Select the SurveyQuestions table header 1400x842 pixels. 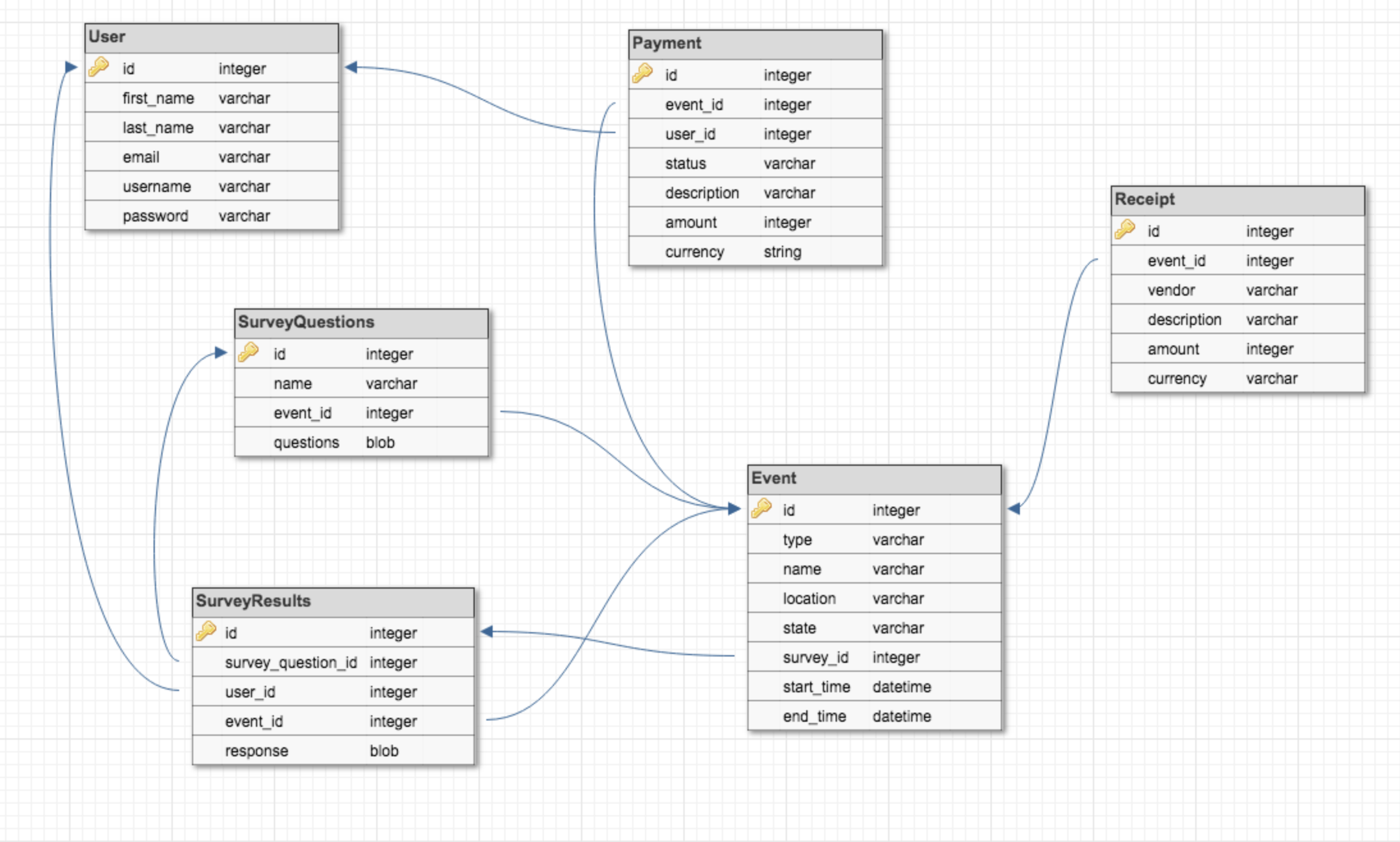tap(361, 322)
